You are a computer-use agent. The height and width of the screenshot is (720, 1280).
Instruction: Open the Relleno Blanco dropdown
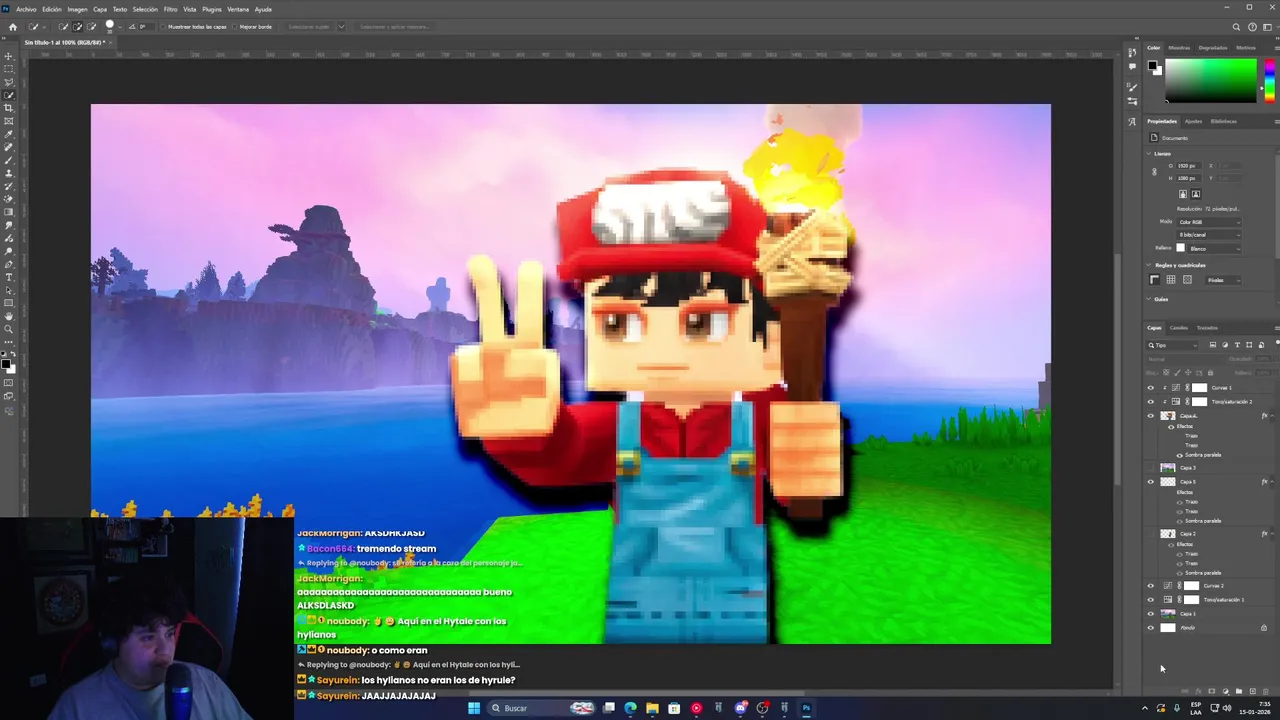click(1215, 248)
